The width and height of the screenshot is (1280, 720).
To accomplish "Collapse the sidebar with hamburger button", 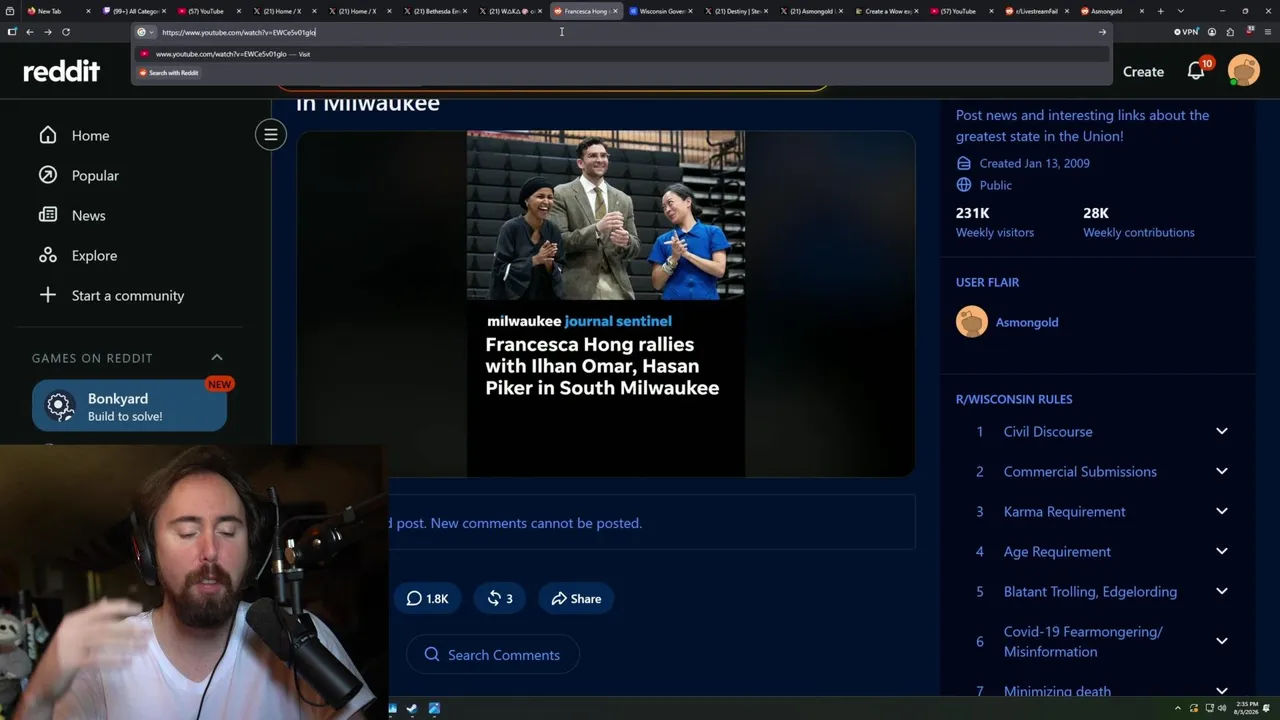I will click(270, 135).
